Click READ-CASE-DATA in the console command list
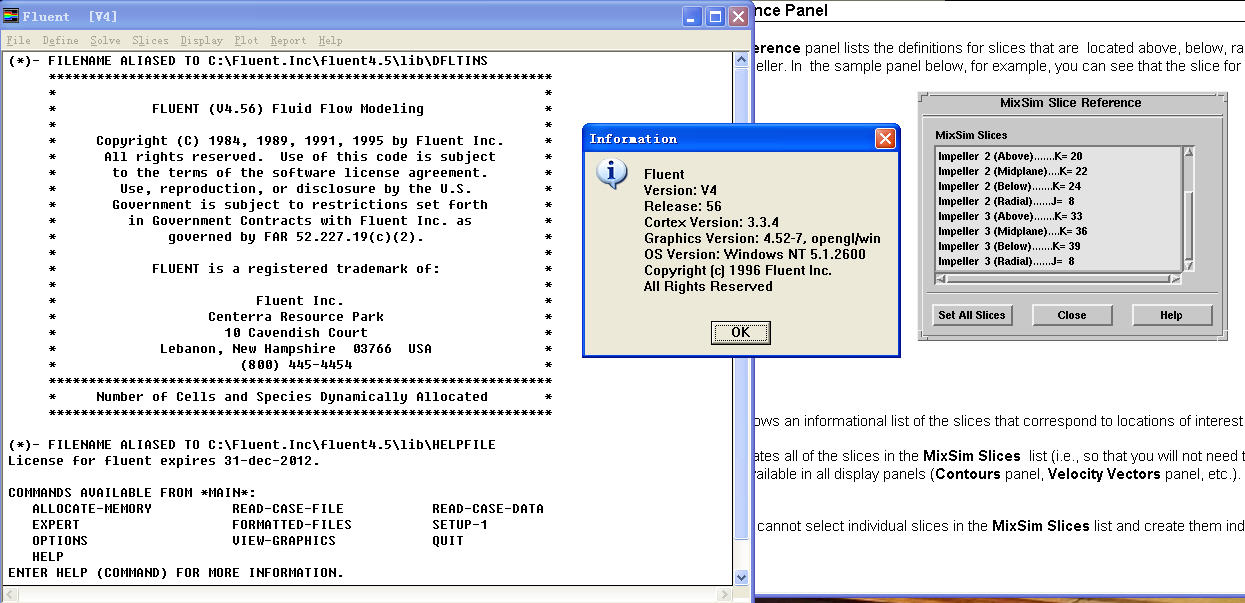Viewport: 1245px width, 603px height. click(488, 509)
